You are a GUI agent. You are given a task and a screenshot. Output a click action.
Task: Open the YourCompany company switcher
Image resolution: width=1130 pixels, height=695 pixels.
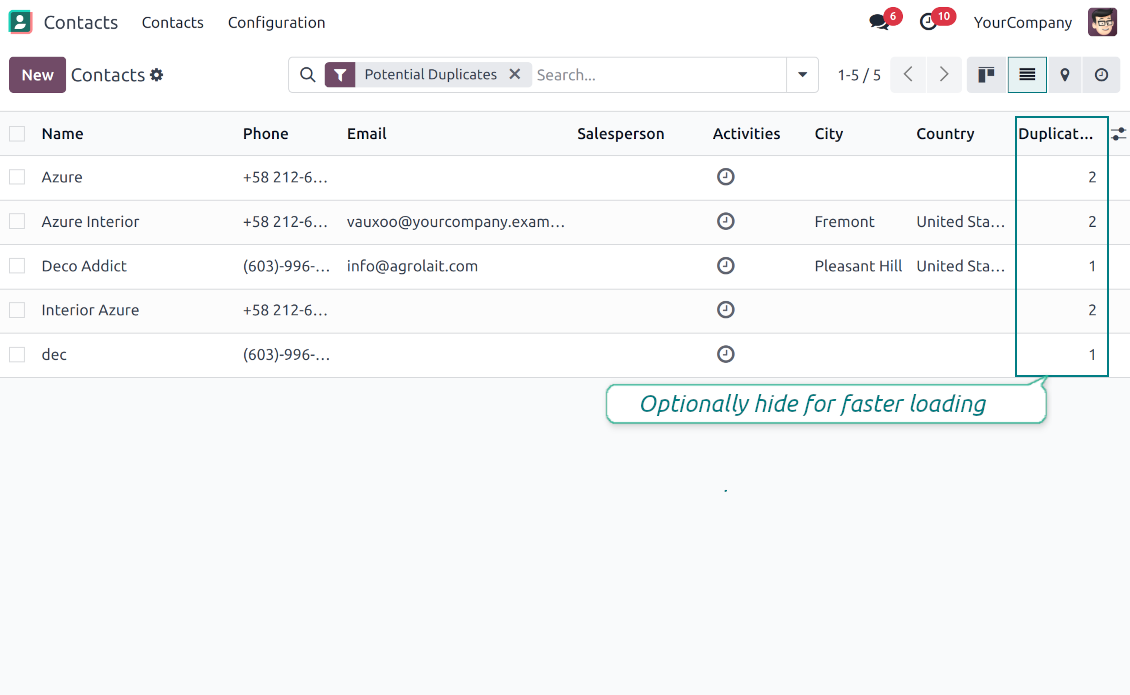(1022, 22)
